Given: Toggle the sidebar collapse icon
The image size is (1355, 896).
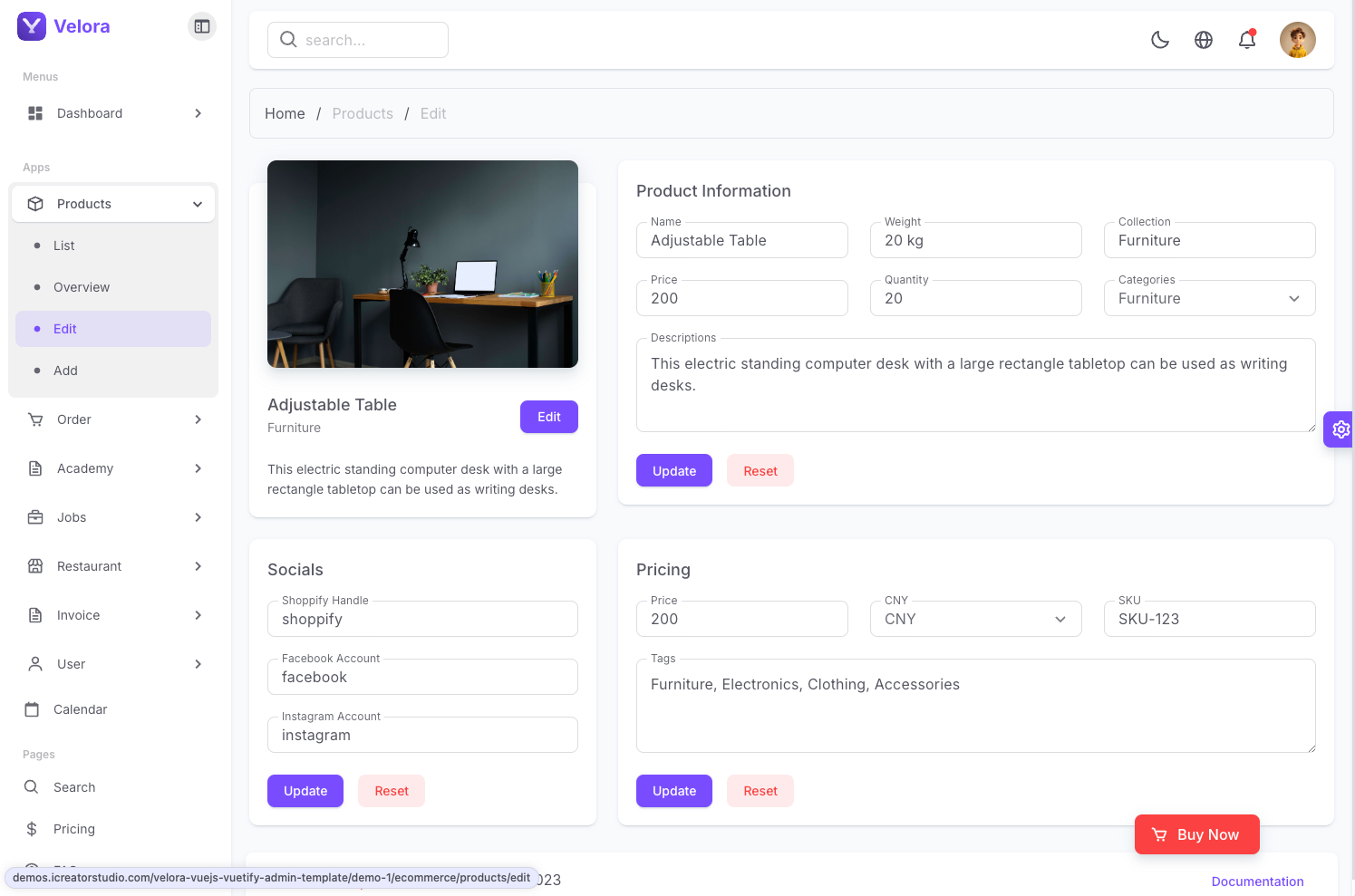Looking at the screenshot, I should (202, 26).
